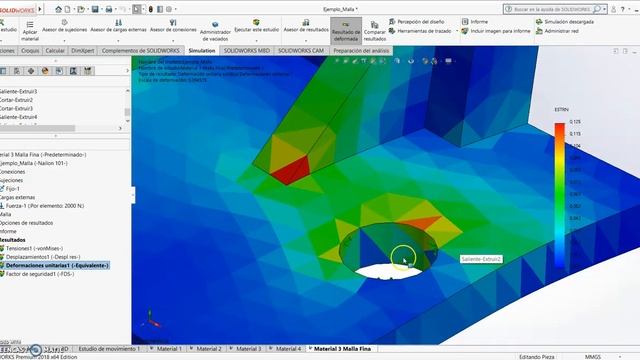Create a new document with the New icon
Viewport: 640px width, 360px height.
(x=68, y=9)
